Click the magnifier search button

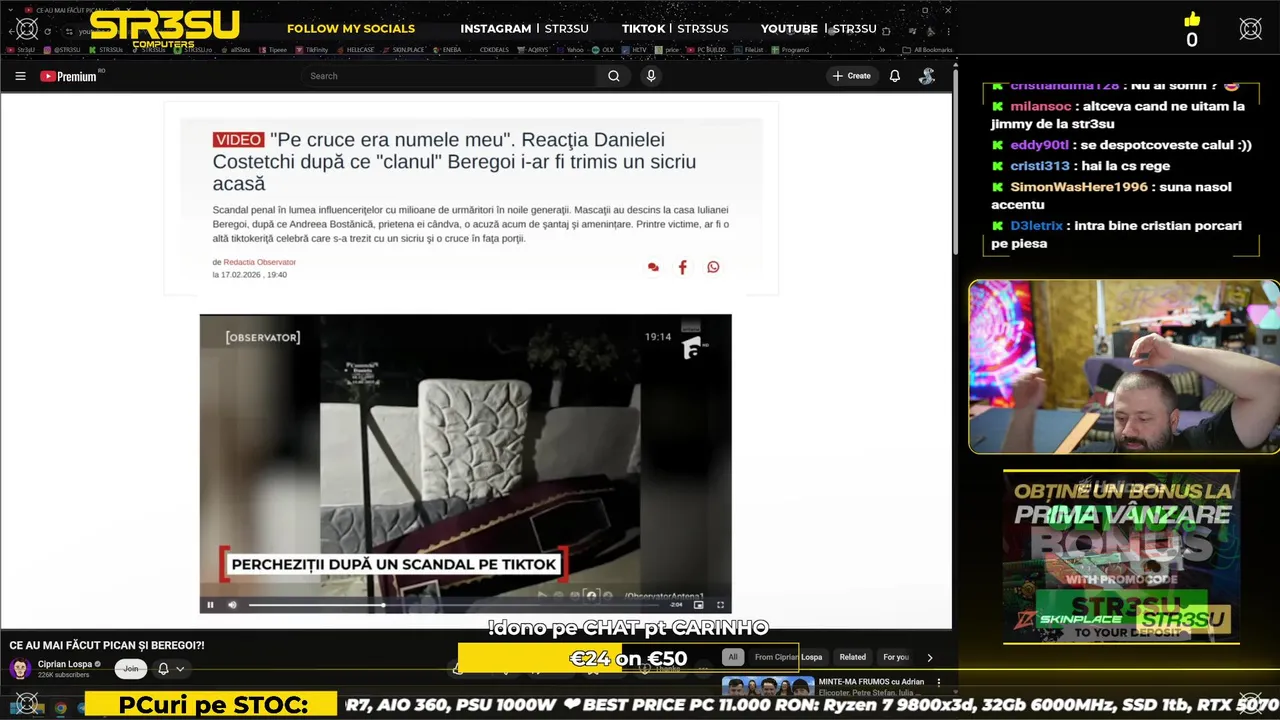coord(614,76)
